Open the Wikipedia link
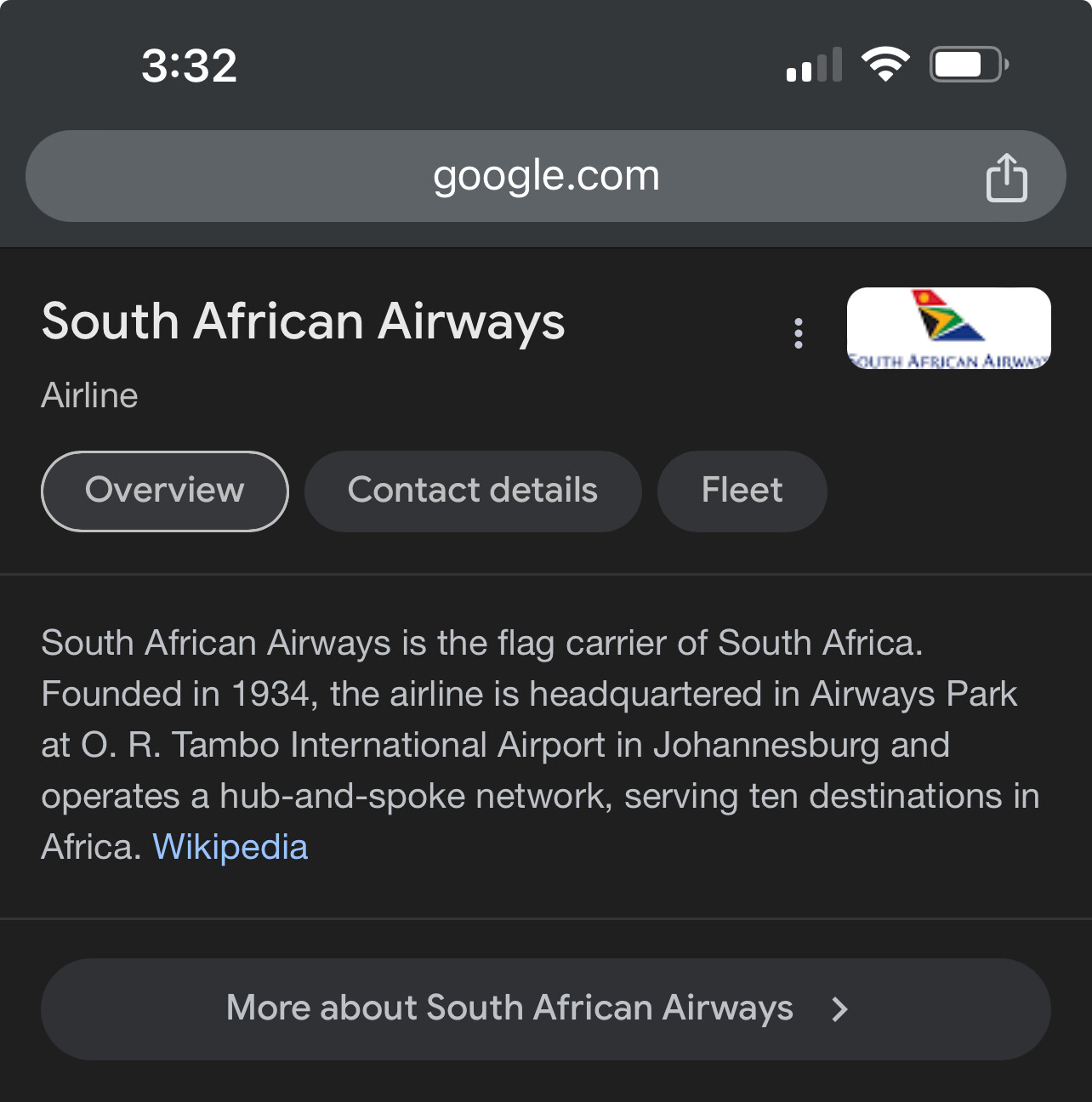The height and width of the screenshot is (1102, 1092). (230, 847)
